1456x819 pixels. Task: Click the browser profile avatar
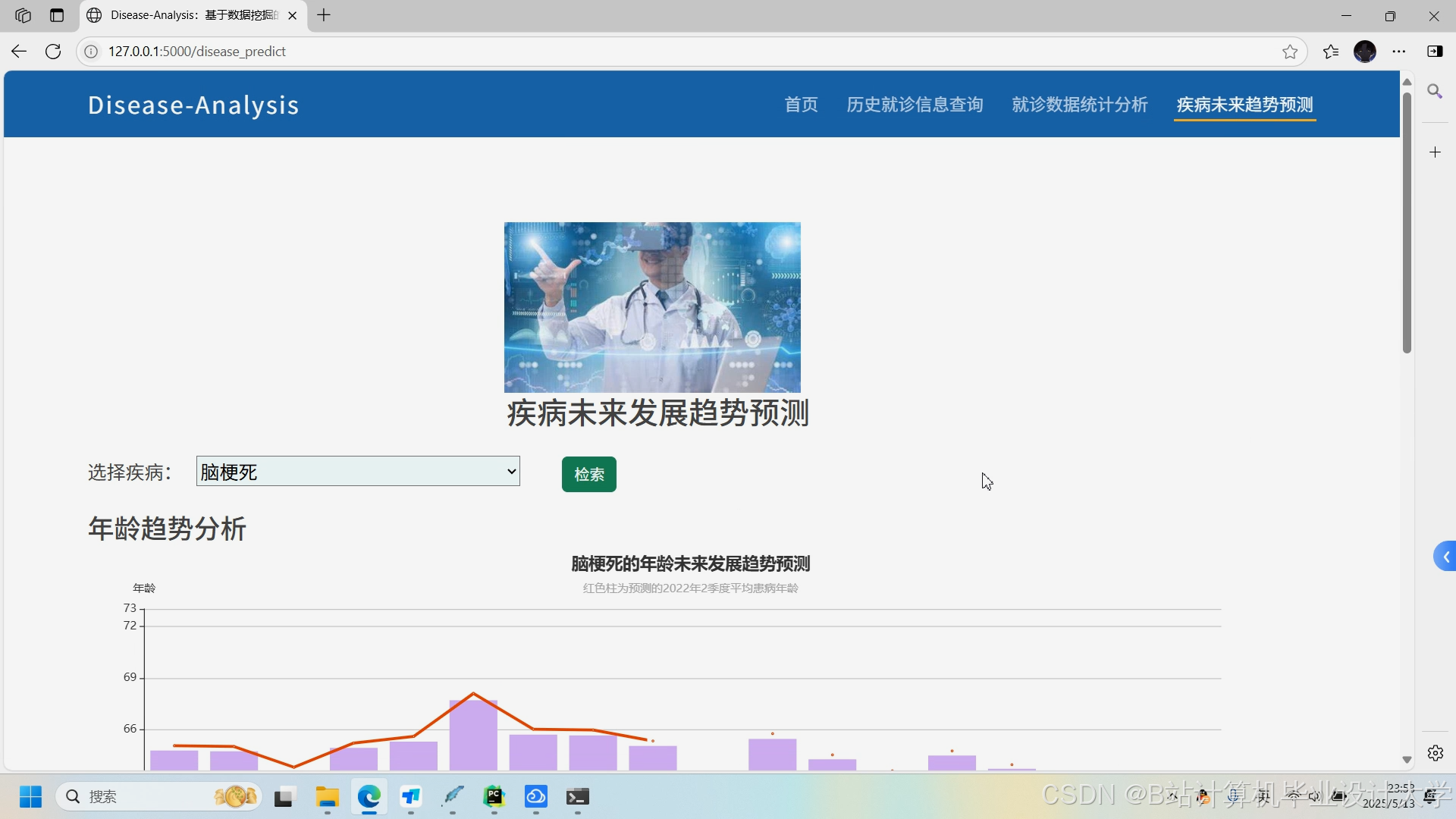click(x=1365, y=52)
